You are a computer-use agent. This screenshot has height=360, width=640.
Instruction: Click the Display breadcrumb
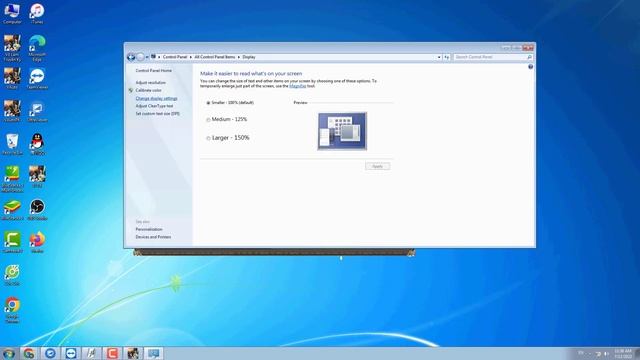(249, 57)
